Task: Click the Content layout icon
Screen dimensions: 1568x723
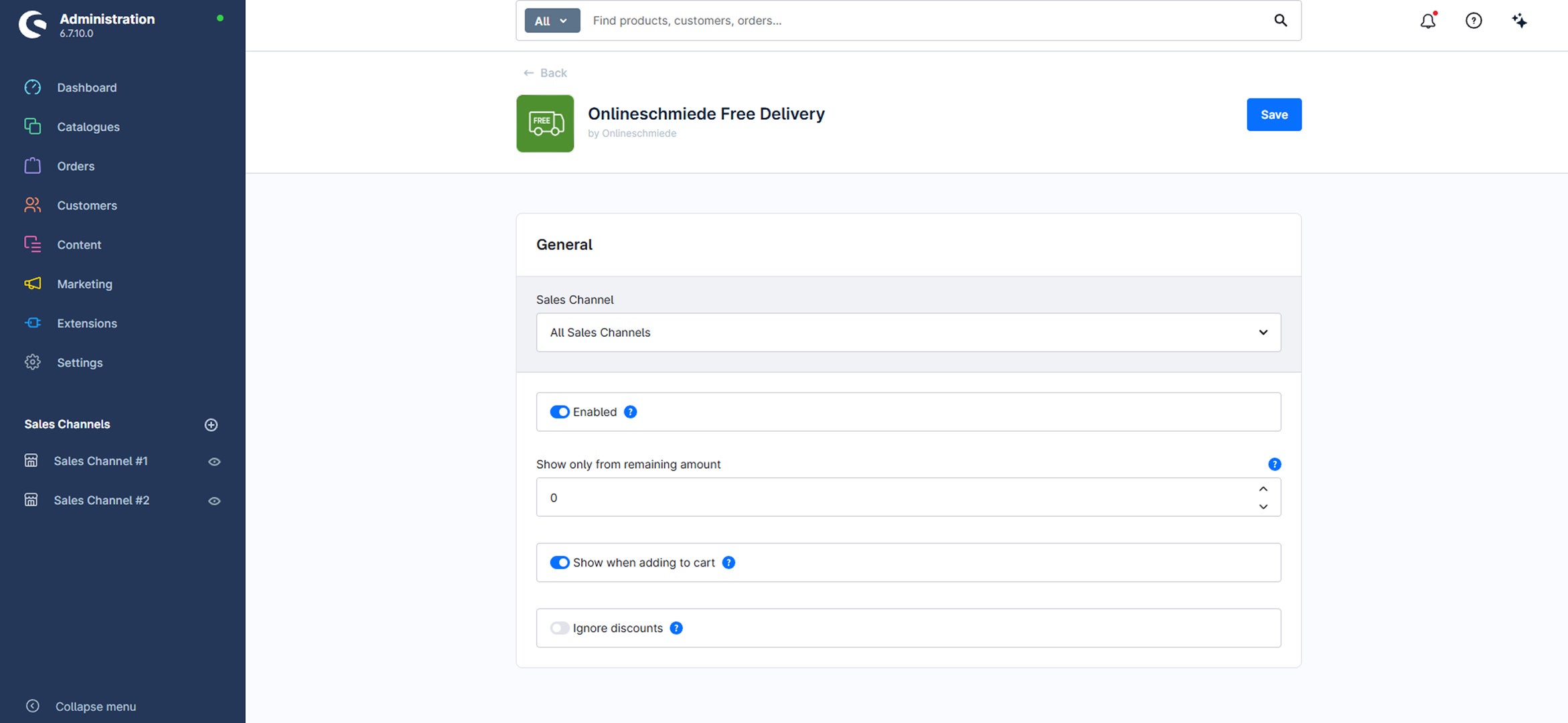Action: click(x=33, y=244)
